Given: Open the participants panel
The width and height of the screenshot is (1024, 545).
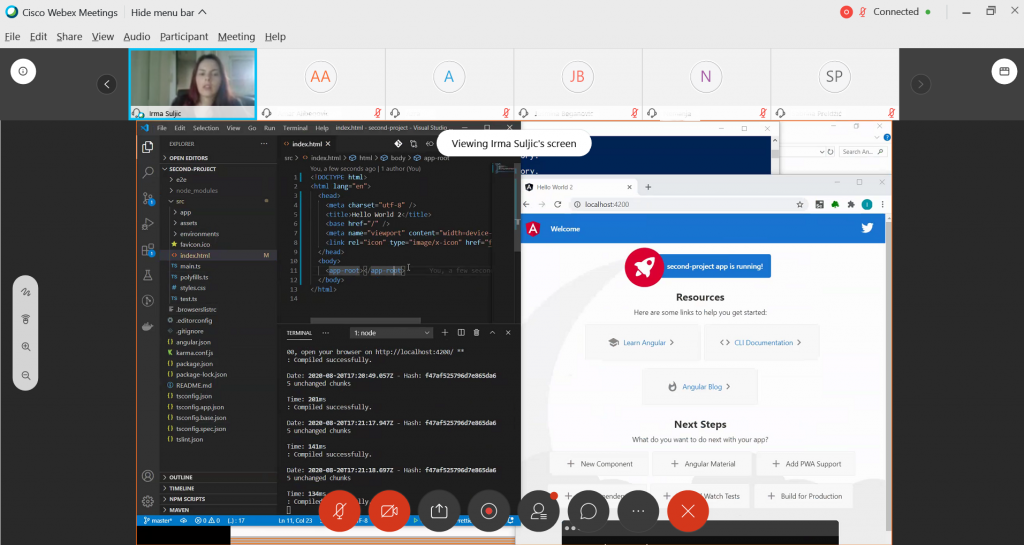Looking at the screenshot, I should click(539, 511).
